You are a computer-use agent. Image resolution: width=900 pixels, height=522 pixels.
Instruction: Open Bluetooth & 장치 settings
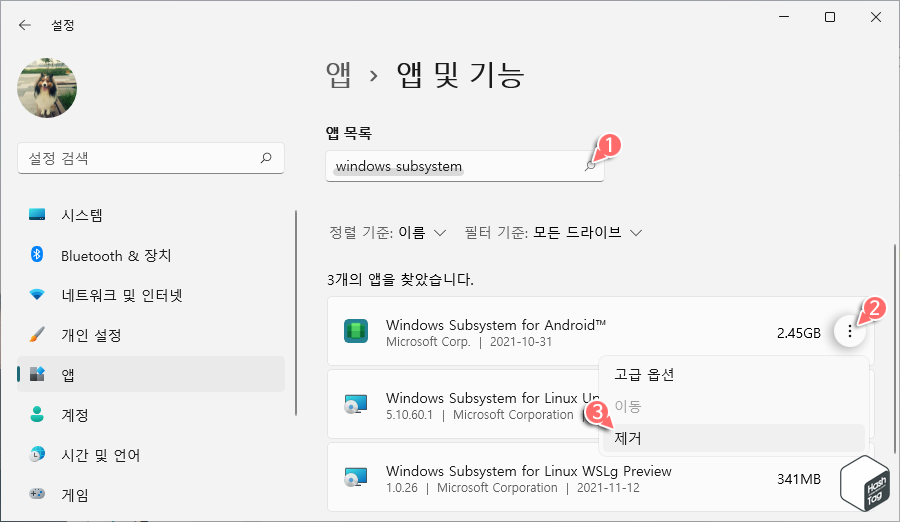[116, 256]
